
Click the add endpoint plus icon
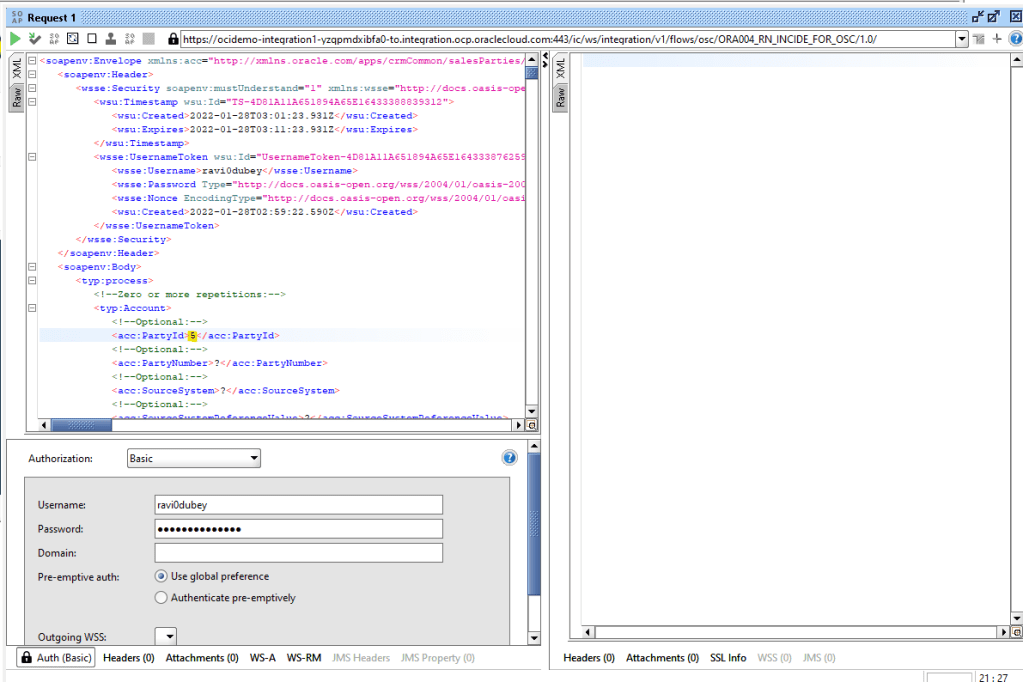pos(997,38)
